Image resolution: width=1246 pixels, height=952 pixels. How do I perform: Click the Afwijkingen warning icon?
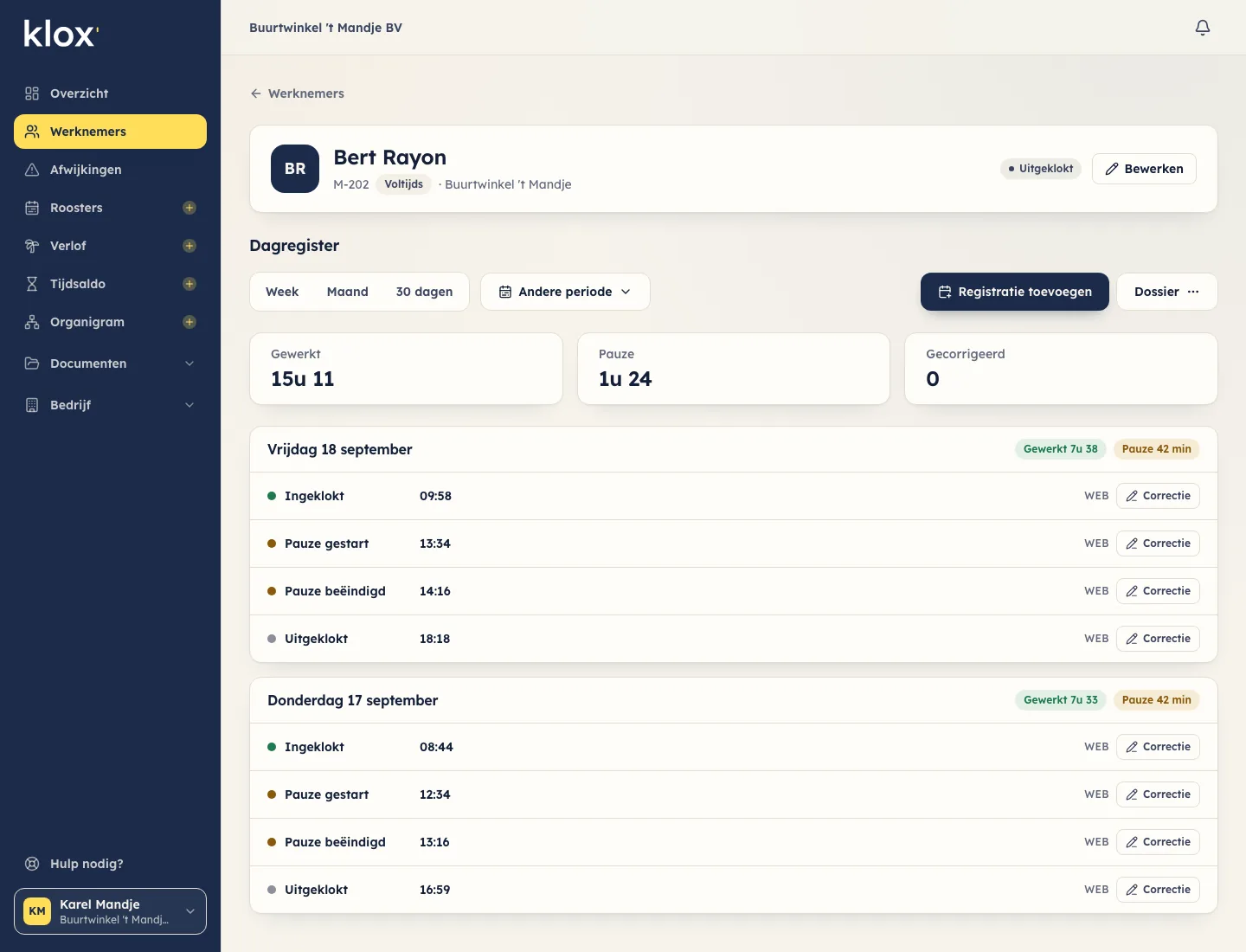(x=32, y=170)
